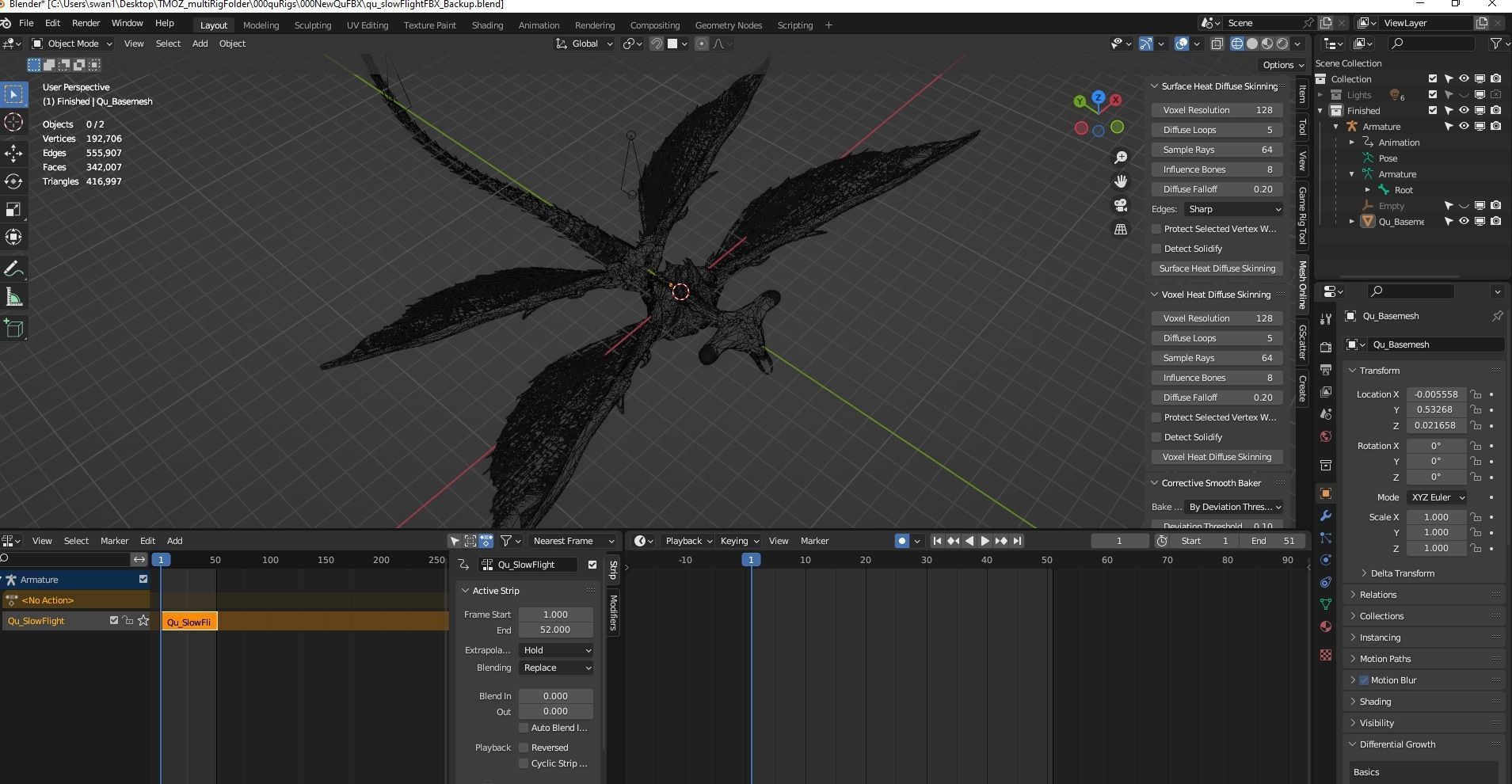Select the Rotate tool

coord(13,181)
